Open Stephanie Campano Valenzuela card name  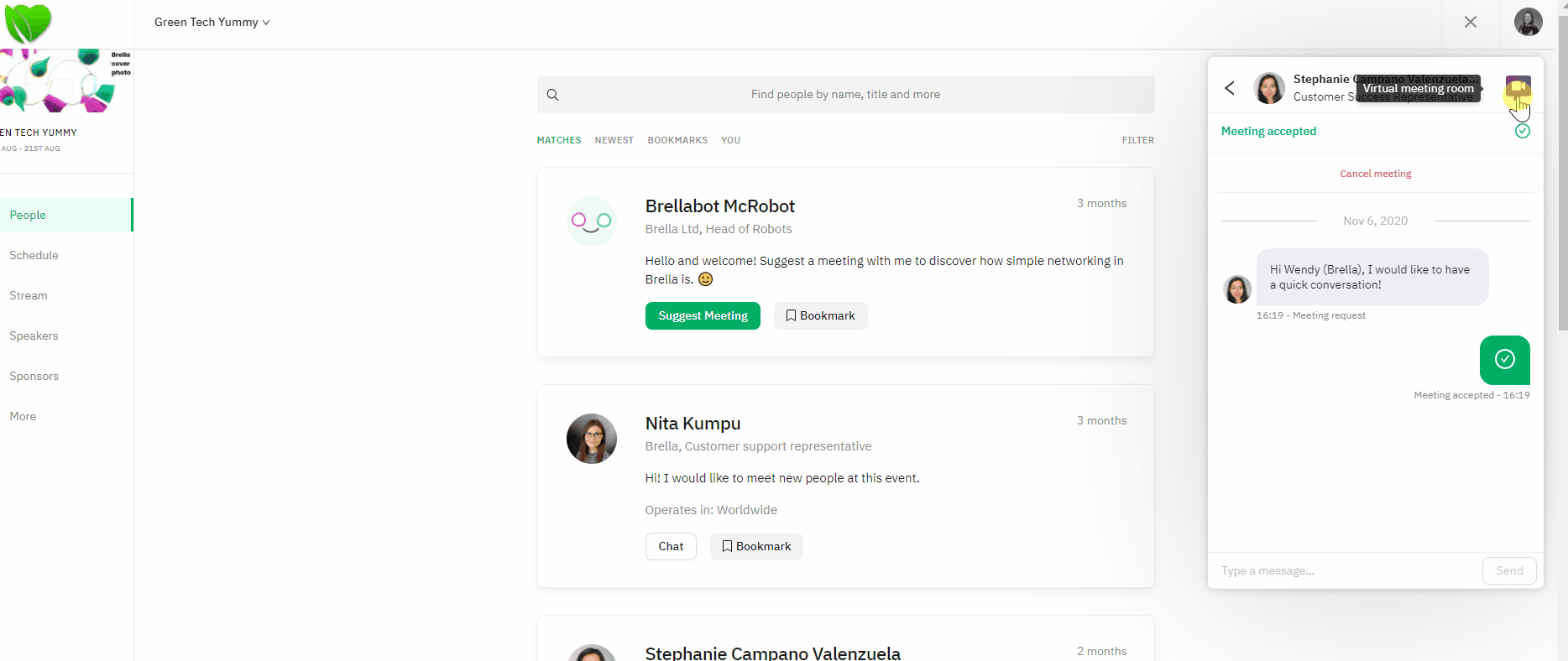pyautogui.click(x=773, y=653)
